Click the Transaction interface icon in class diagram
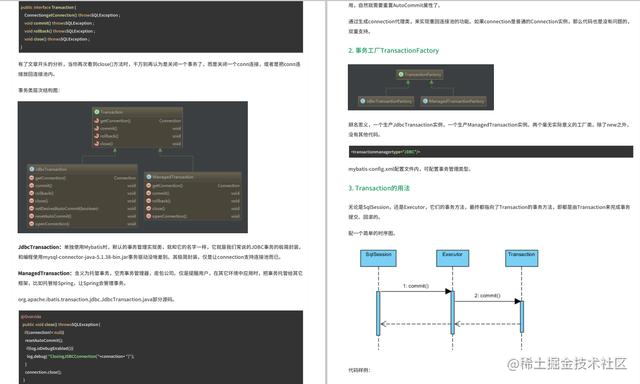 [97, 112]
